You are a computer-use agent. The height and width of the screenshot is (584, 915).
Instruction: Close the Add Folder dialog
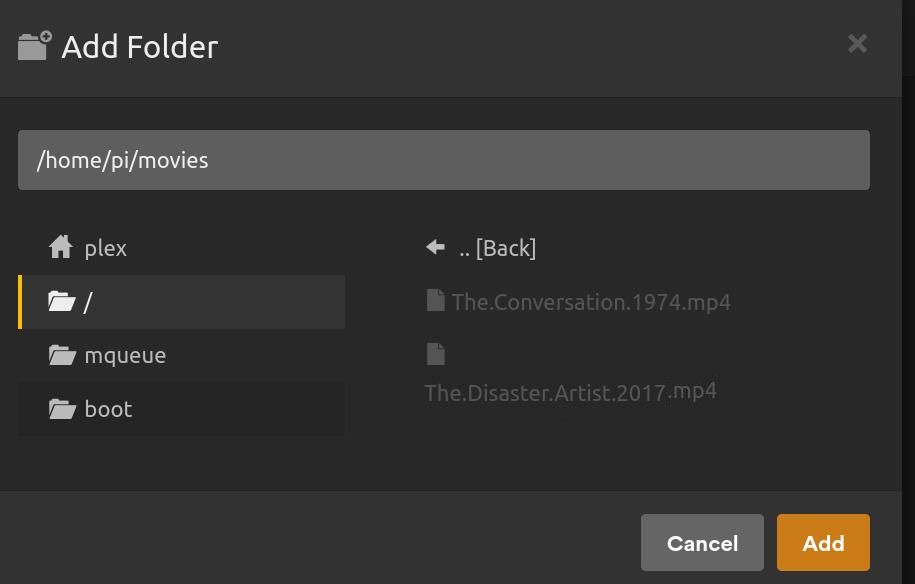tap(857, 43)
